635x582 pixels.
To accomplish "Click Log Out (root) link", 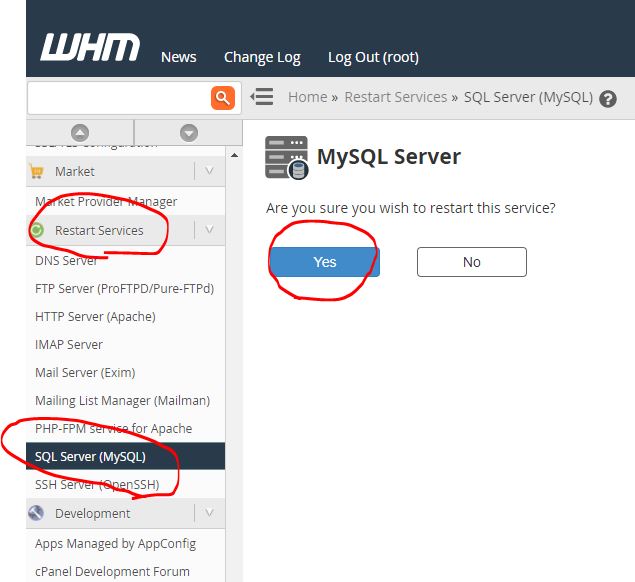I will (373, 57).
